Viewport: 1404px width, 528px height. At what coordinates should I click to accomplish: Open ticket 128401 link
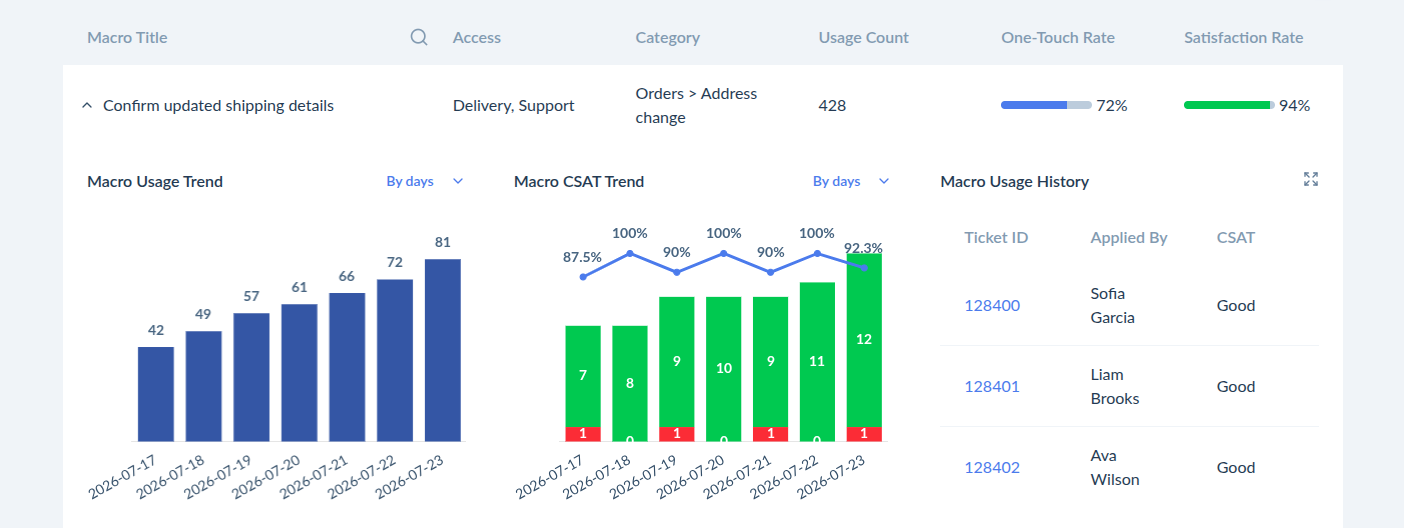(992, 387)
